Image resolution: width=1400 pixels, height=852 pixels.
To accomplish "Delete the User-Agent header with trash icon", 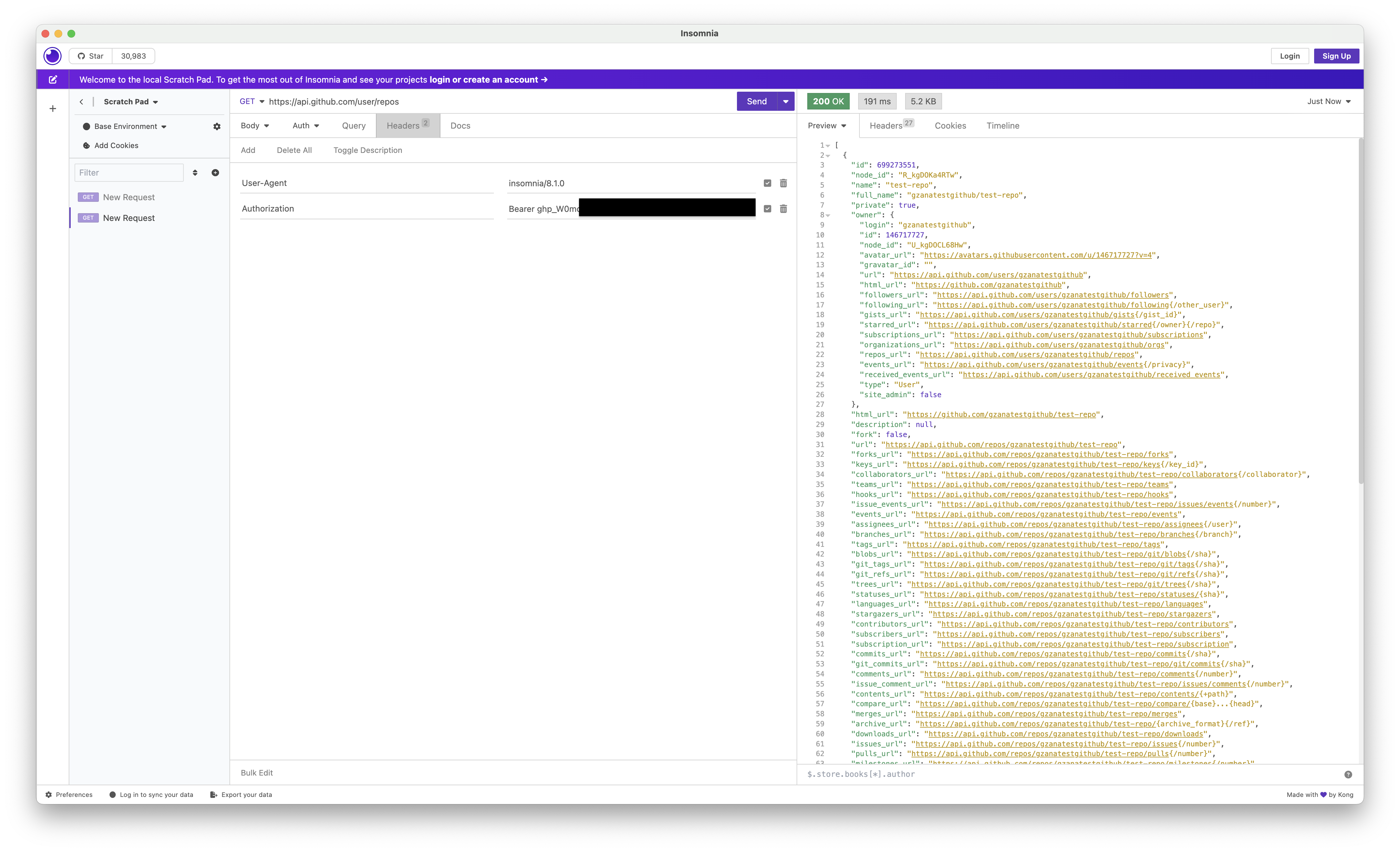I will 784,183.
